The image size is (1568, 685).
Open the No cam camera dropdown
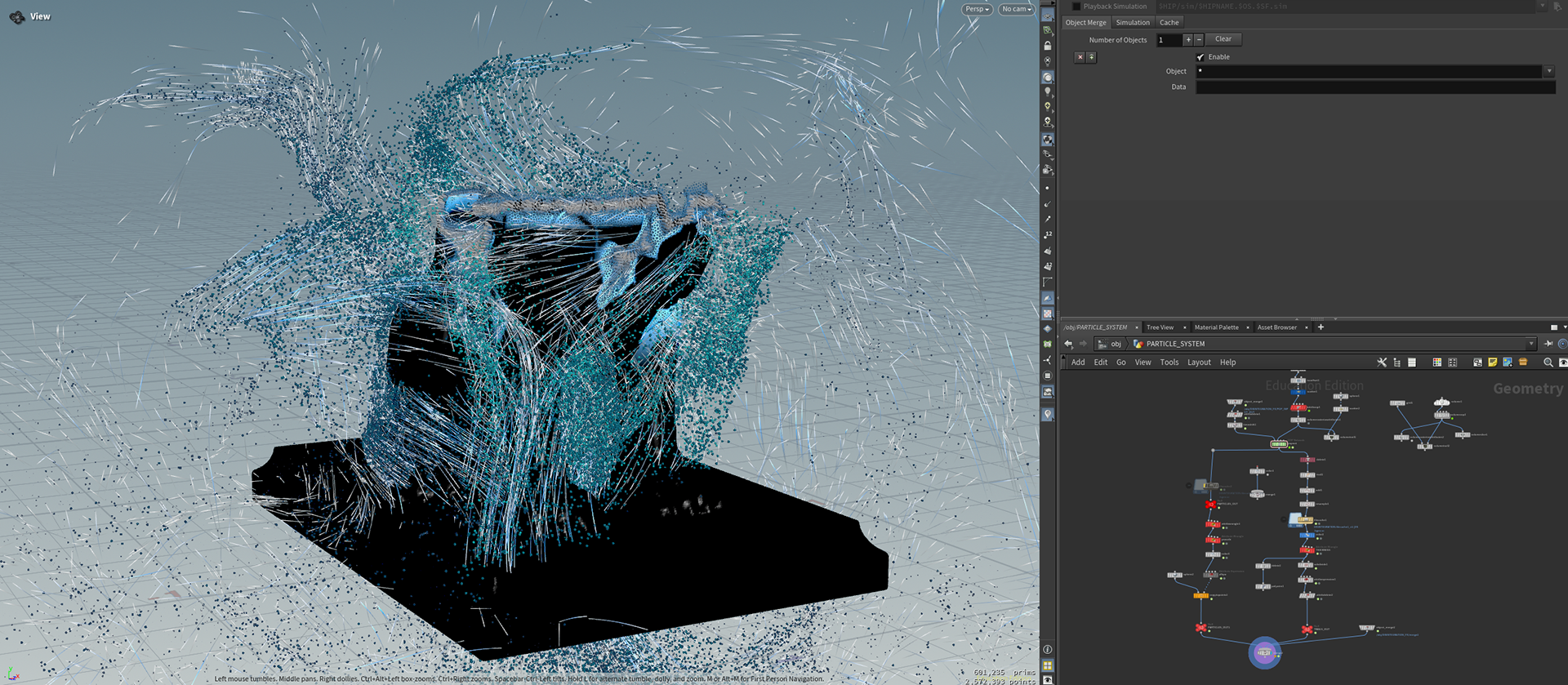coord(1016,9)
